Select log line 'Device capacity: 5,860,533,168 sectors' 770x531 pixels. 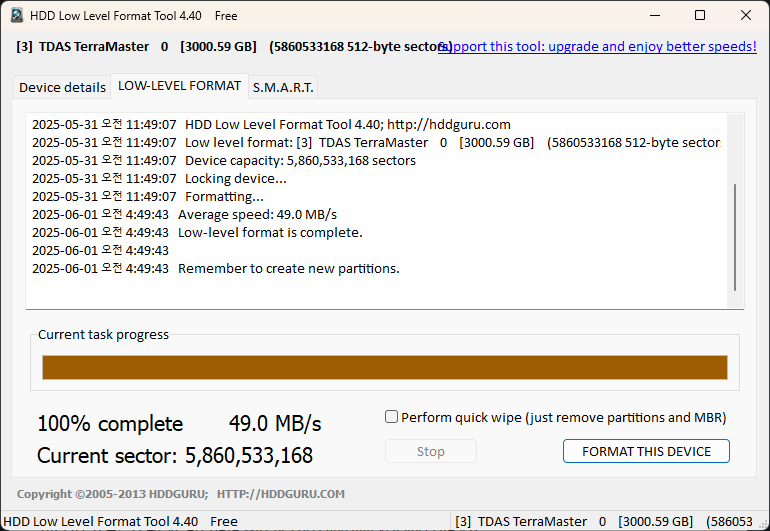[224, 160]
